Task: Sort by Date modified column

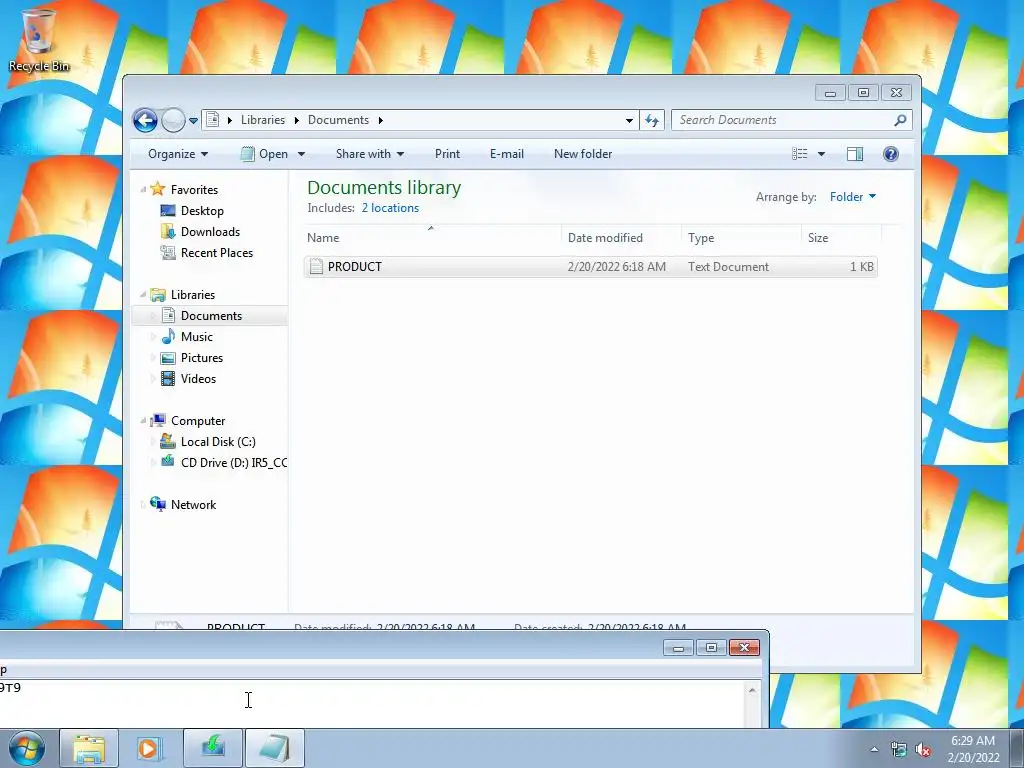Action: pos(620,238)
